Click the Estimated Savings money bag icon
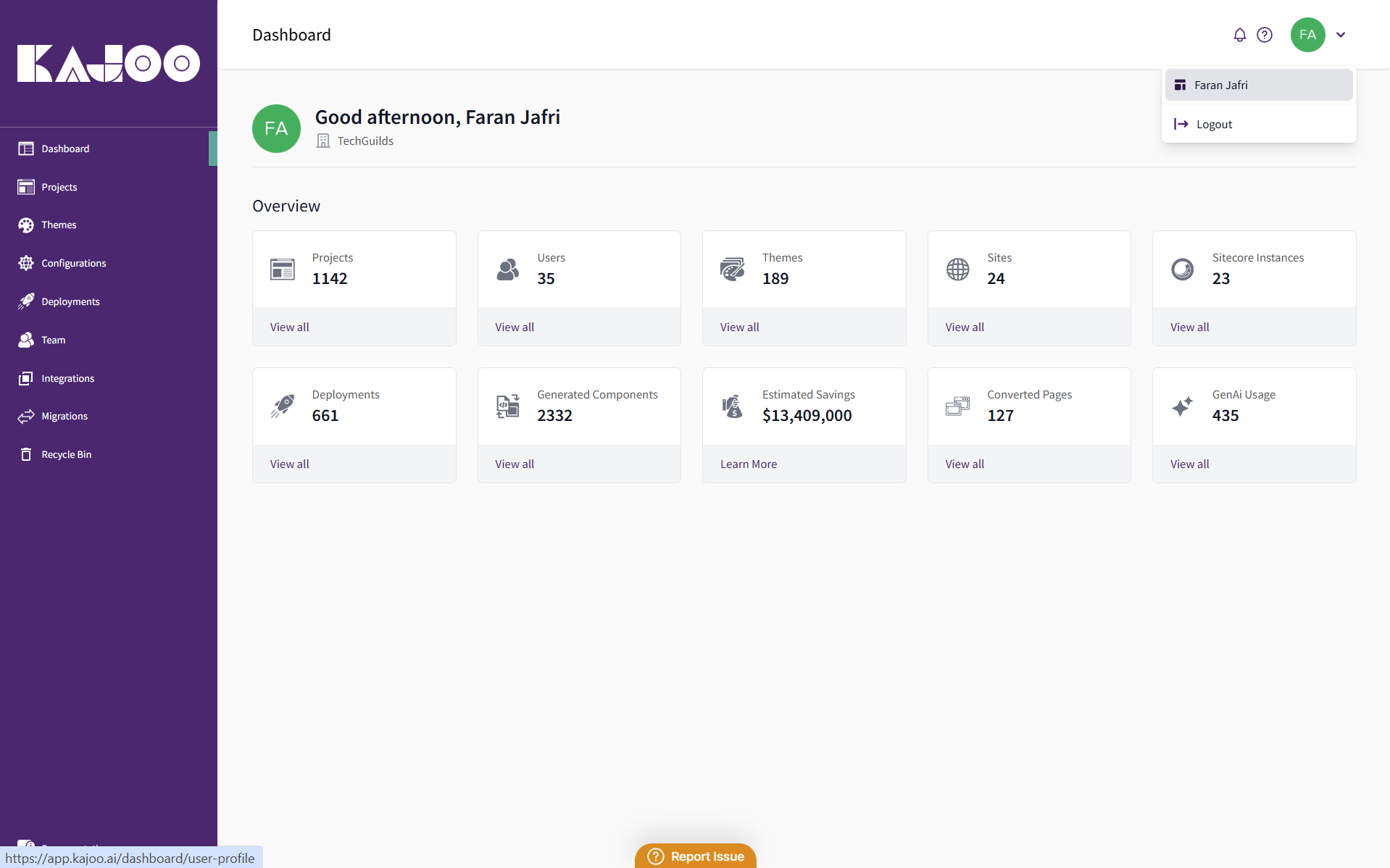The height and width of the screenshot is (868, 1390). click(x=732, y=406)
